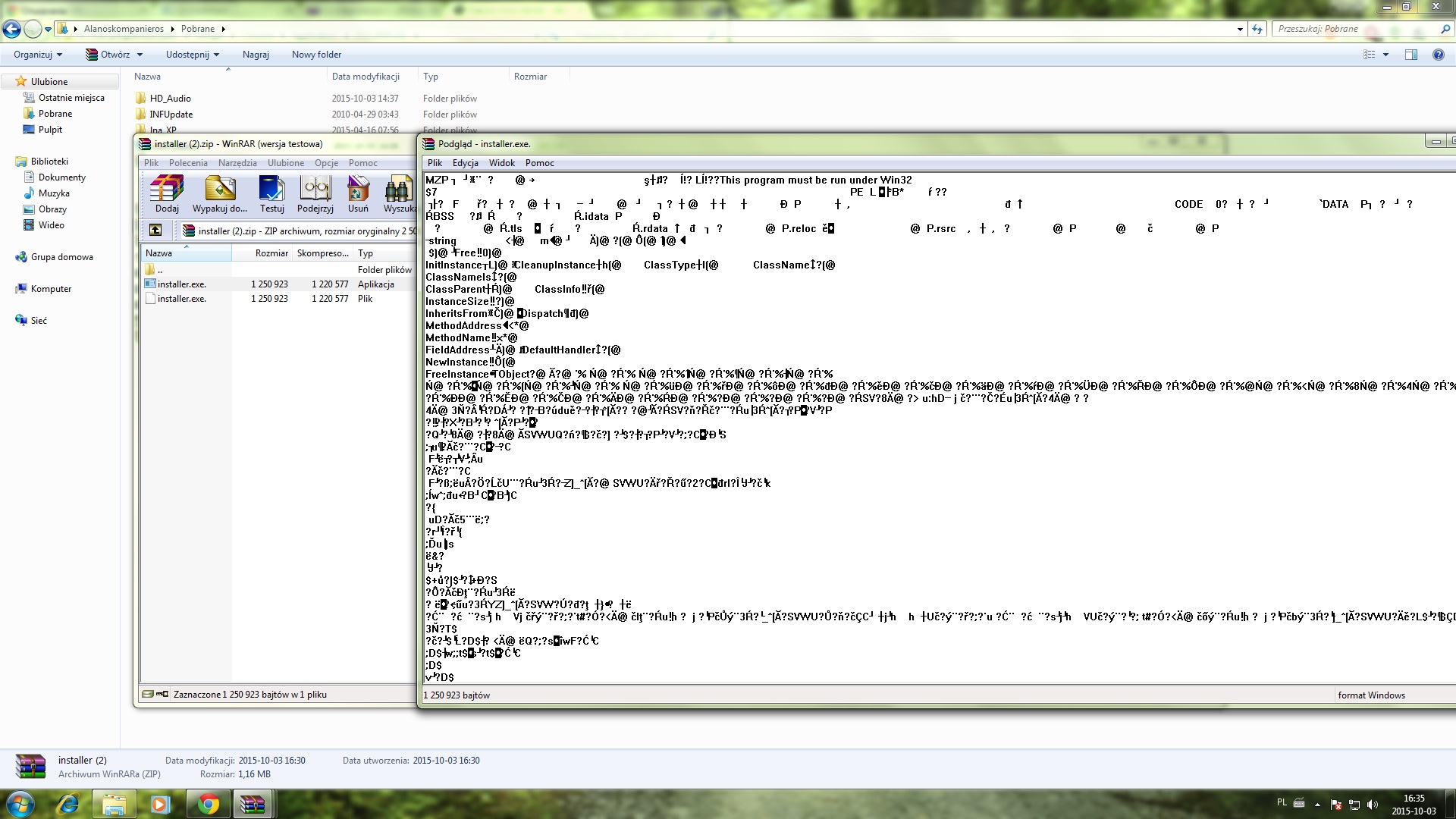Click the Explorer back navigation arrow

pyautogui.click(x=11, y=29)
